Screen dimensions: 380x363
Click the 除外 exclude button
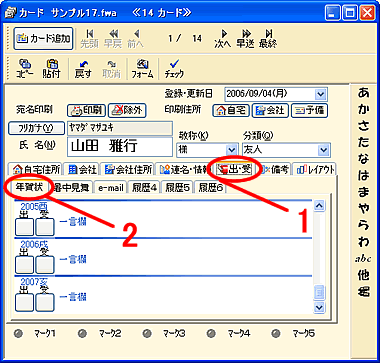pos(127,110)
